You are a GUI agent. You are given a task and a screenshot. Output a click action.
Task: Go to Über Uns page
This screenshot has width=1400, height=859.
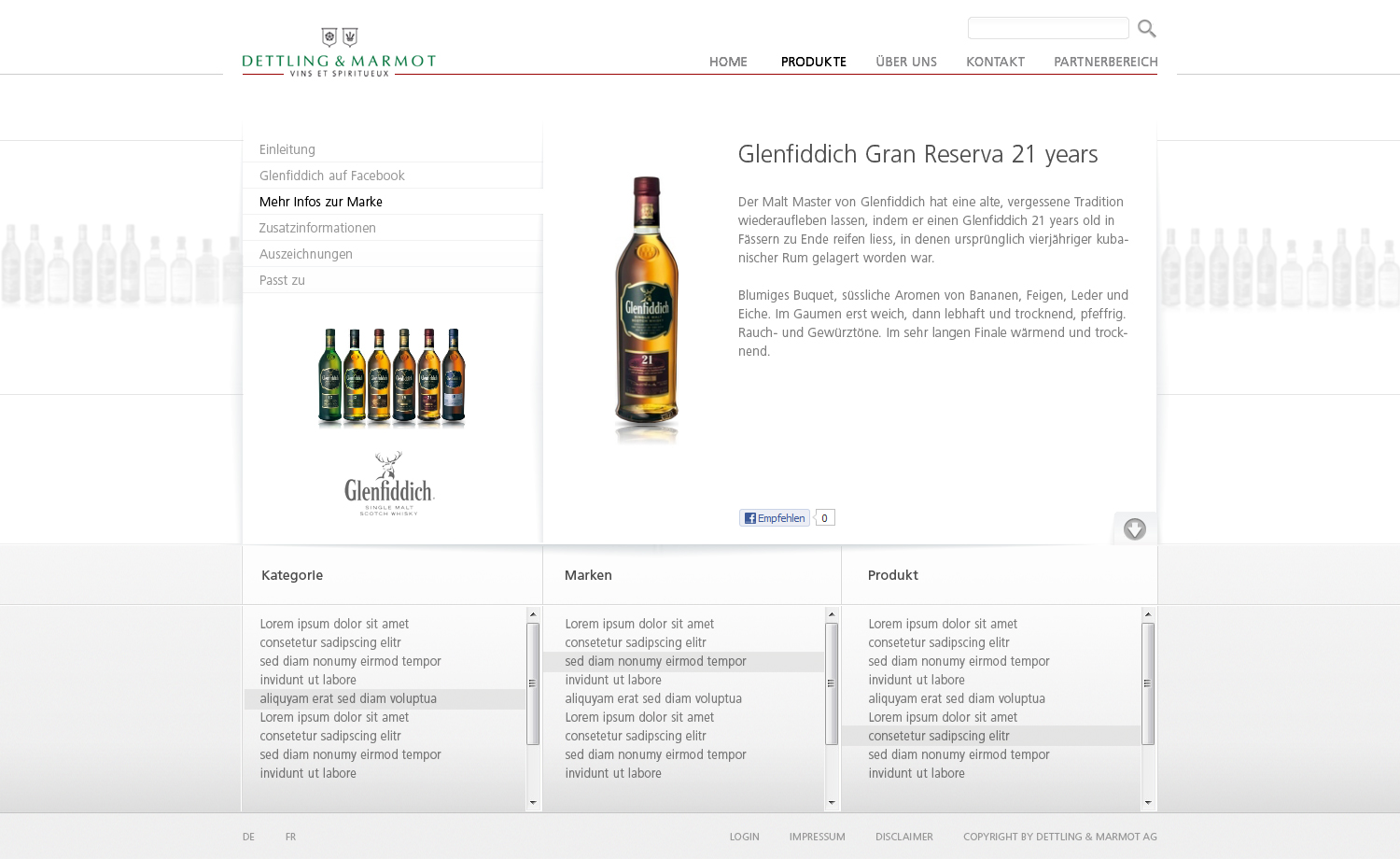pos(905,62)
